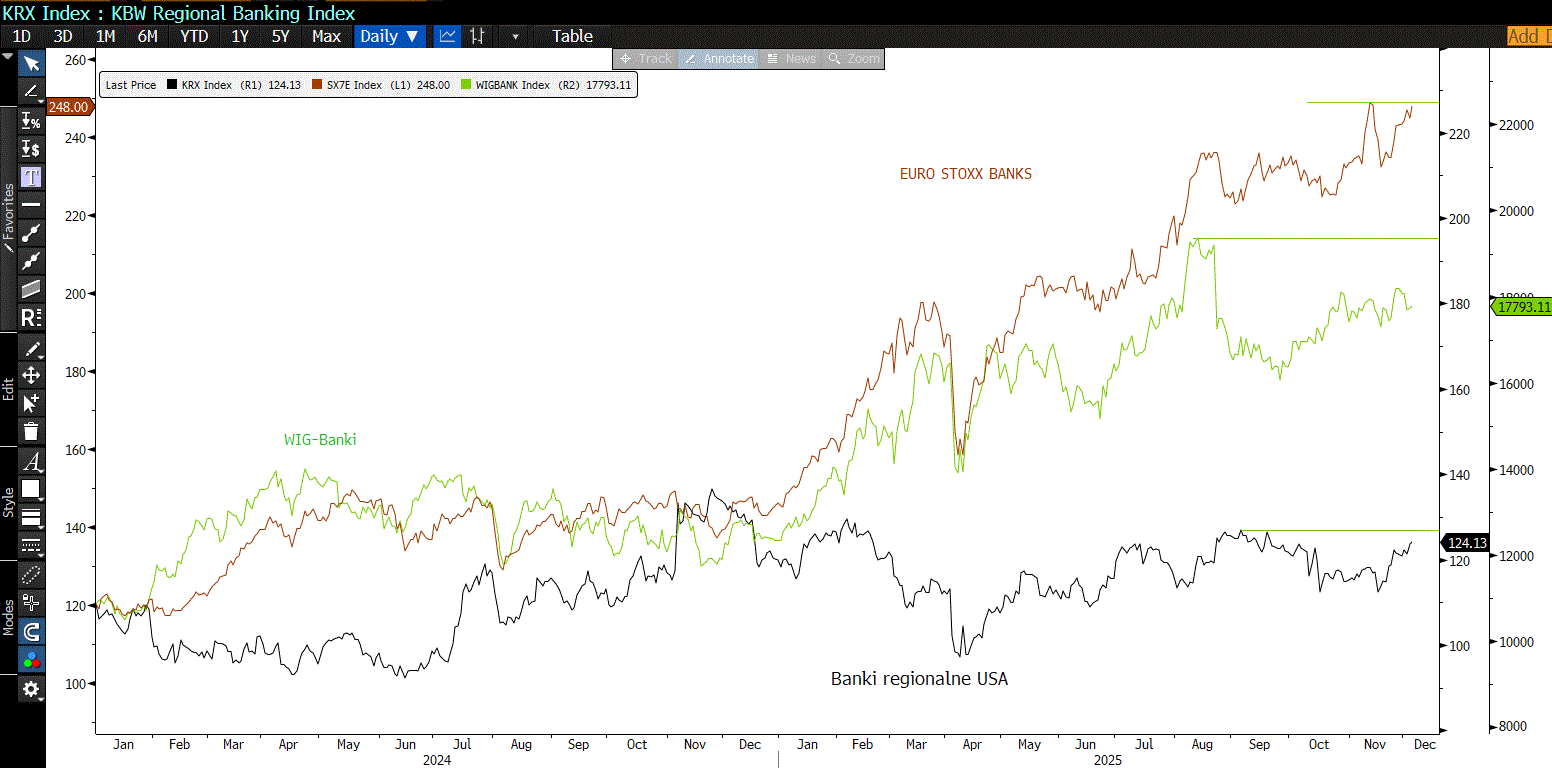The image size is (1552, 768).
Task: Open the Daily periodicity dropdown
Action: coord(389,36)
